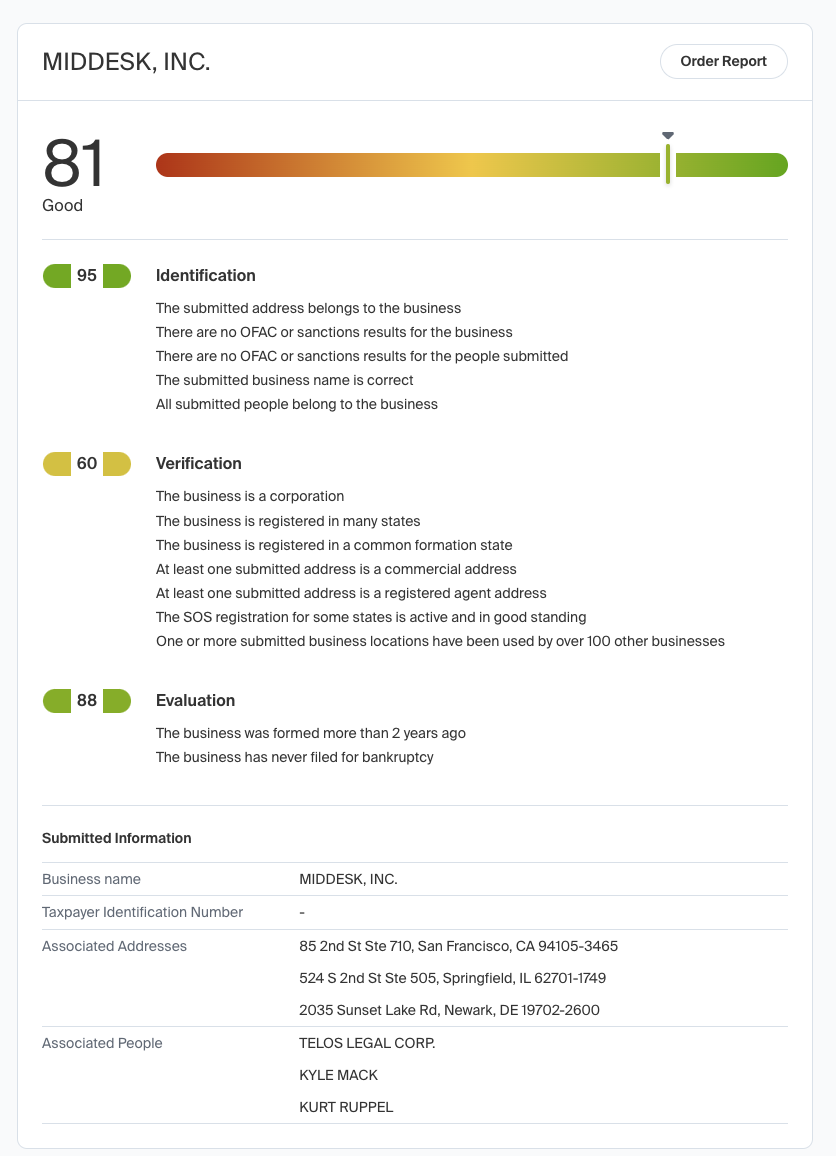Viewport: 836px width, 1156px height.
Task: Click the yellow 60 Verification score badge
Action: [87, 464]
